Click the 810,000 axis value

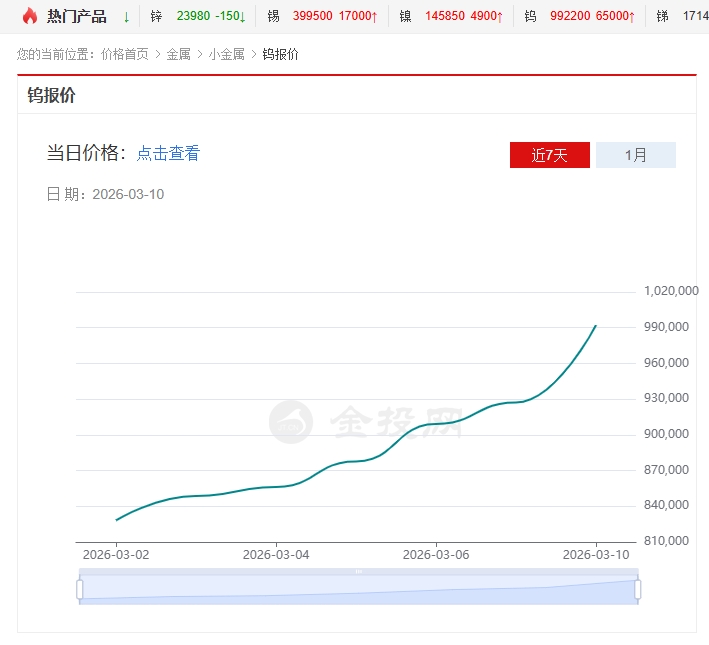[x=666, y=541]
